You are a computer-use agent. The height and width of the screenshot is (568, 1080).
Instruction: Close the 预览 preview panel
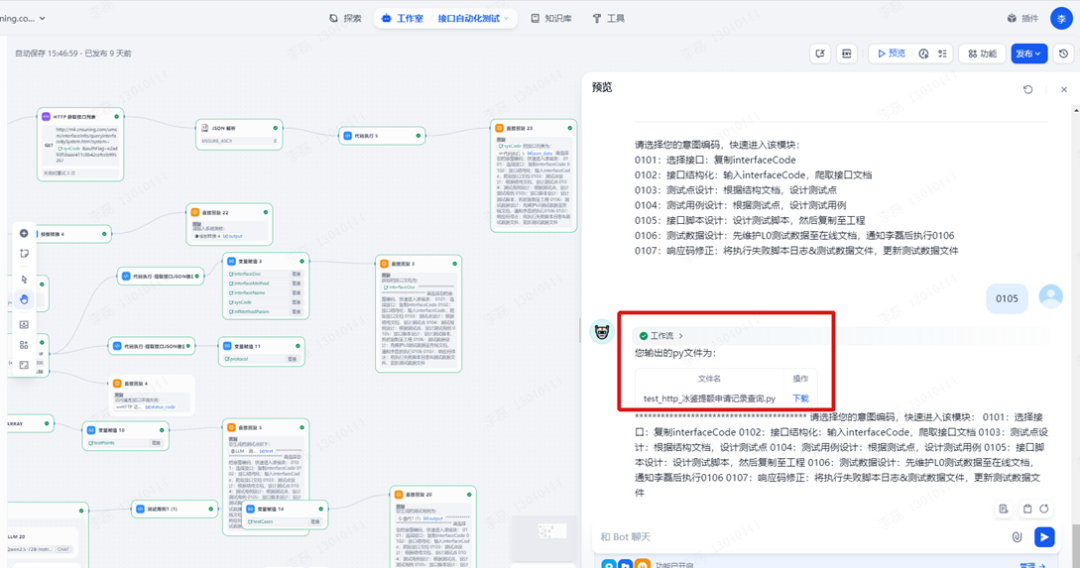click(x=1063, y=90)
